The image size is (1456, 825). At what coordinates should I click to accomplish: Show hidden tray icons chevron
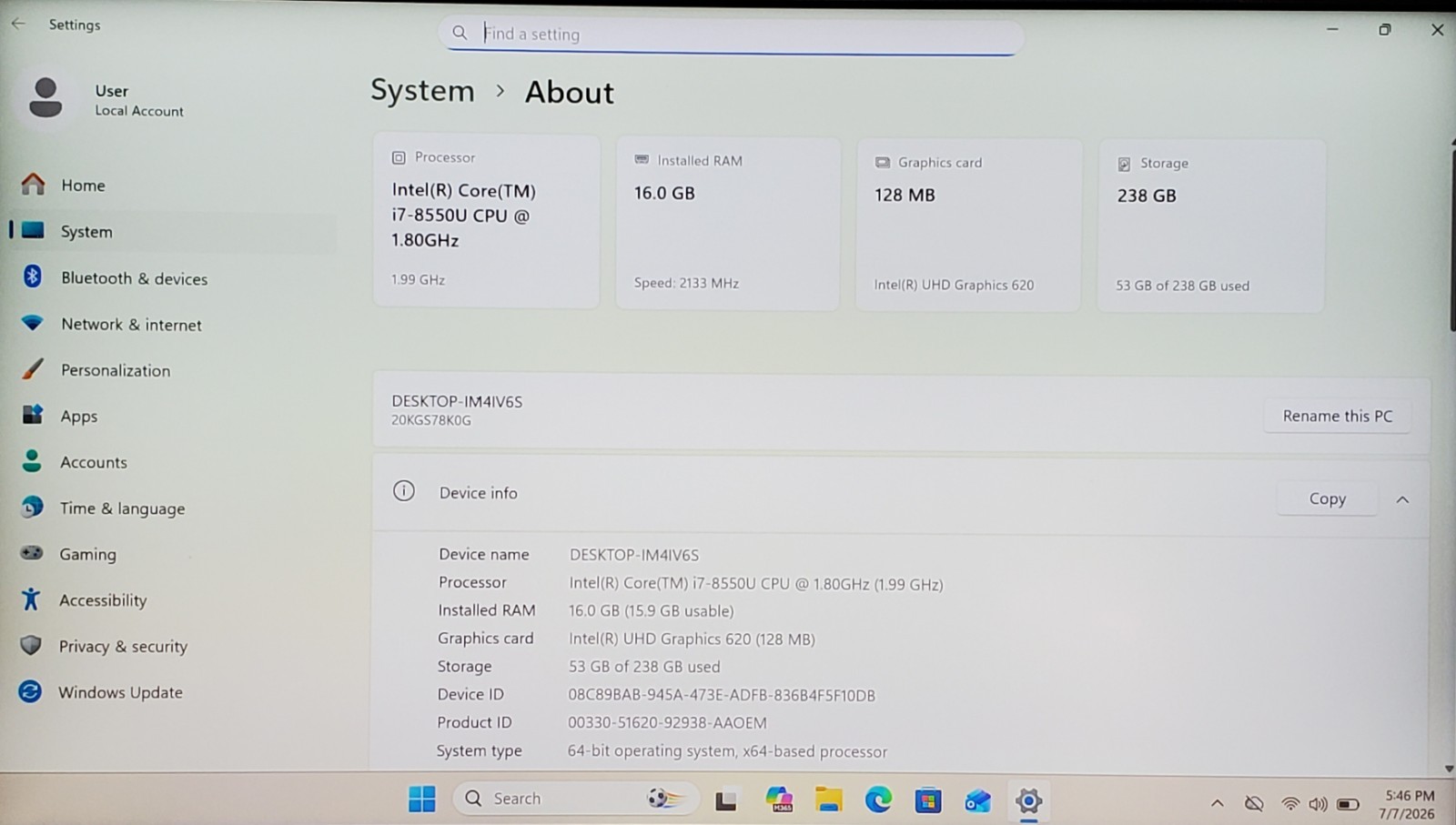click(x=1217, y=803)
